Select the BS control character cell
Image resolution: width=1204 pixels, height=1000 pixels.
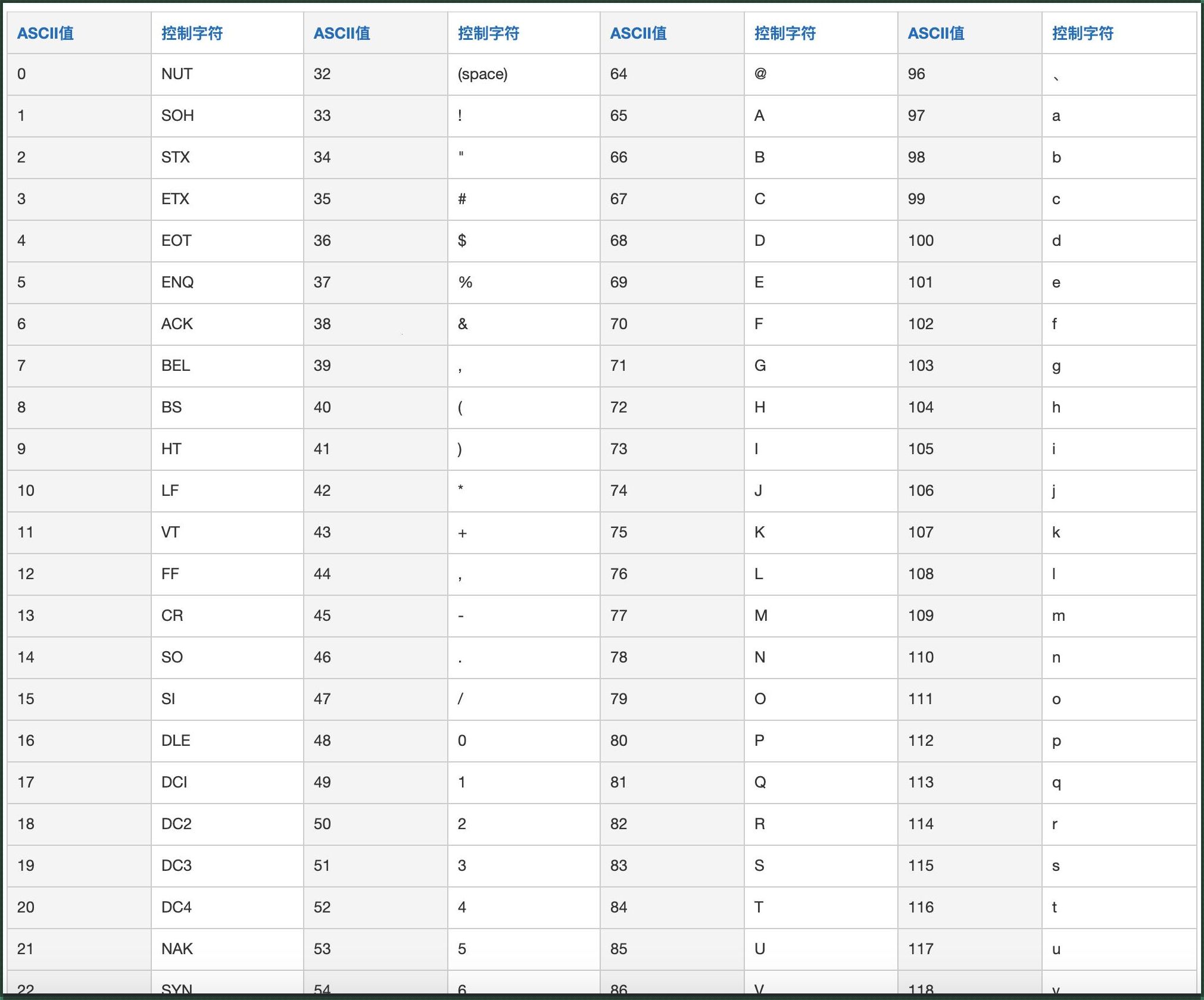tap(227, 408)
